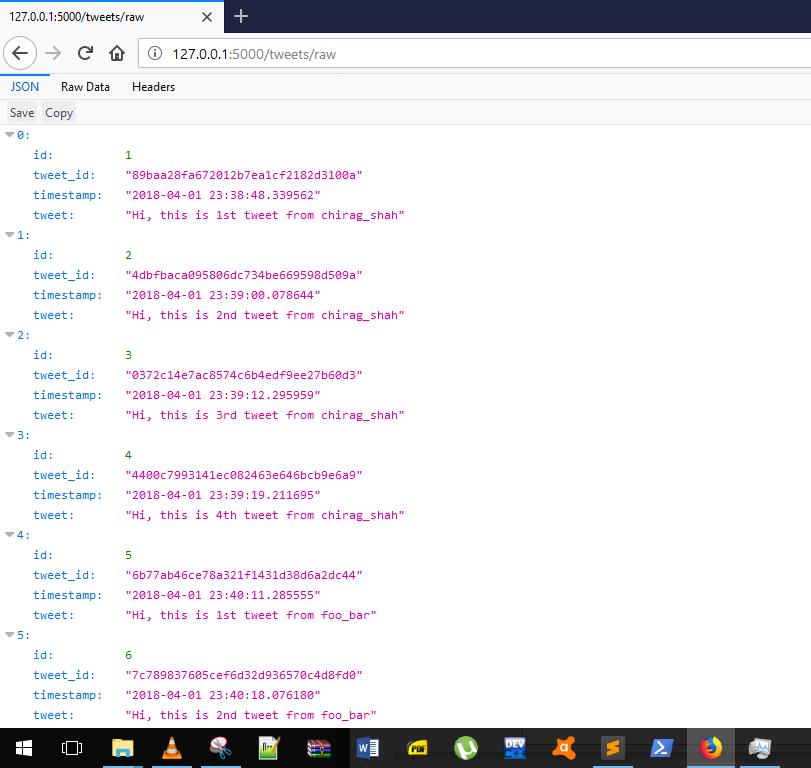
Task: Open Microsoft Word from the taskbar
Action: pos(369,747)
